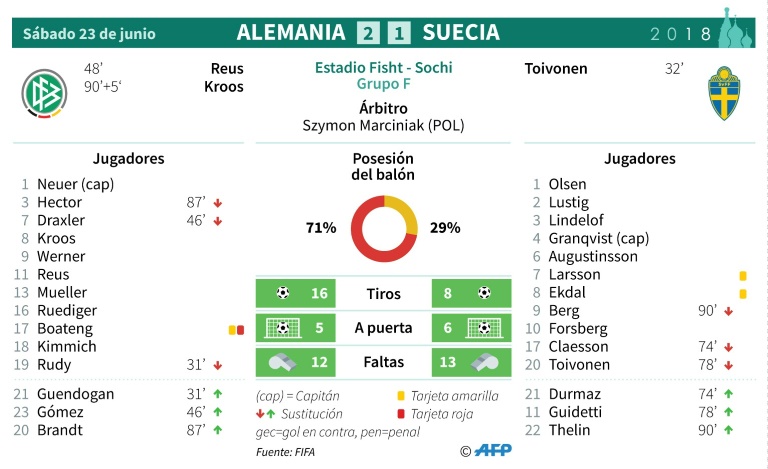Click Sweden's score box showing 1
Viewport: 768px width, 469px height.
point(399,33)
